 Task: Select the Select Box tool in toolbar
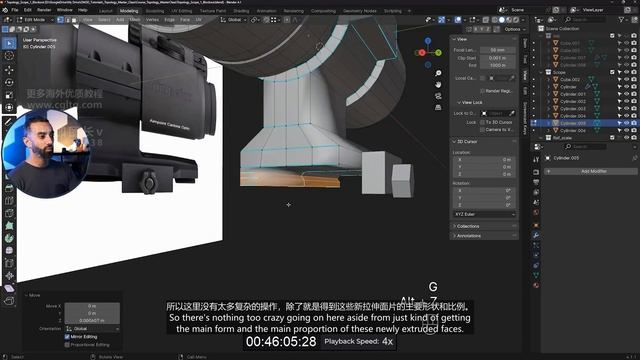tap(9, 43)
